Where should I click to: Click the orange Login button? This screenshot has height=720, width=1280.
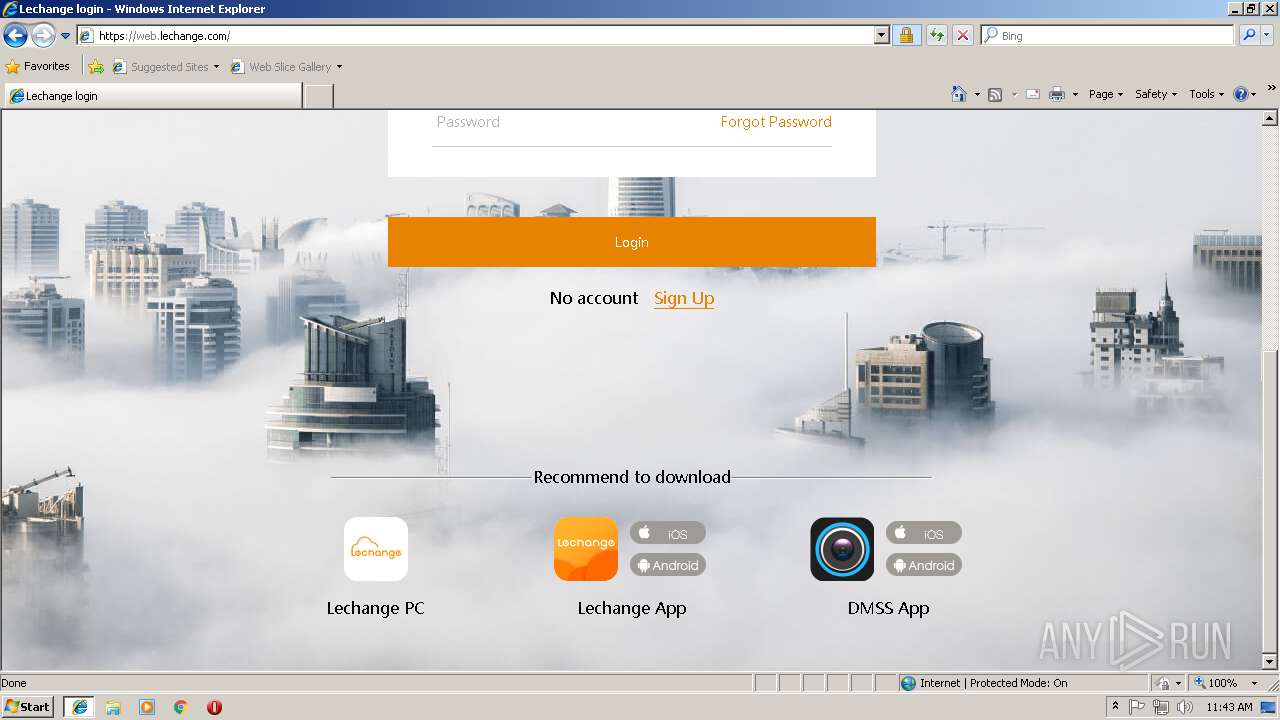coord(632,242)
